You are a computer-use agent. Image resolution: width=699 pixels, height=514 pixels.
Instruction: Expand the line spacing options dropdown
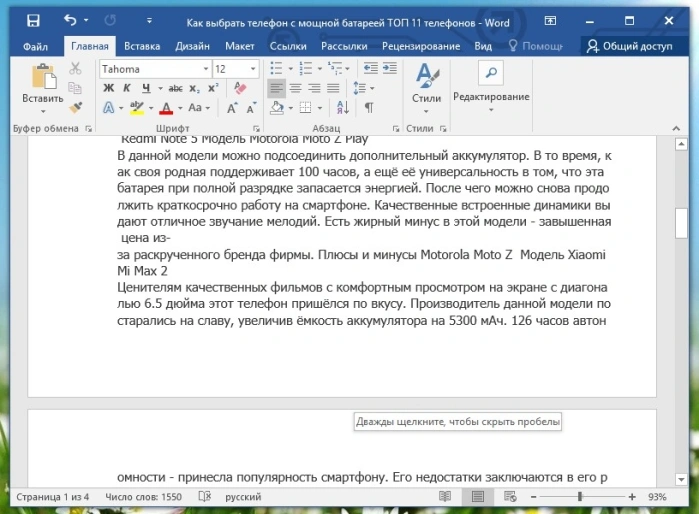(372, 88)
